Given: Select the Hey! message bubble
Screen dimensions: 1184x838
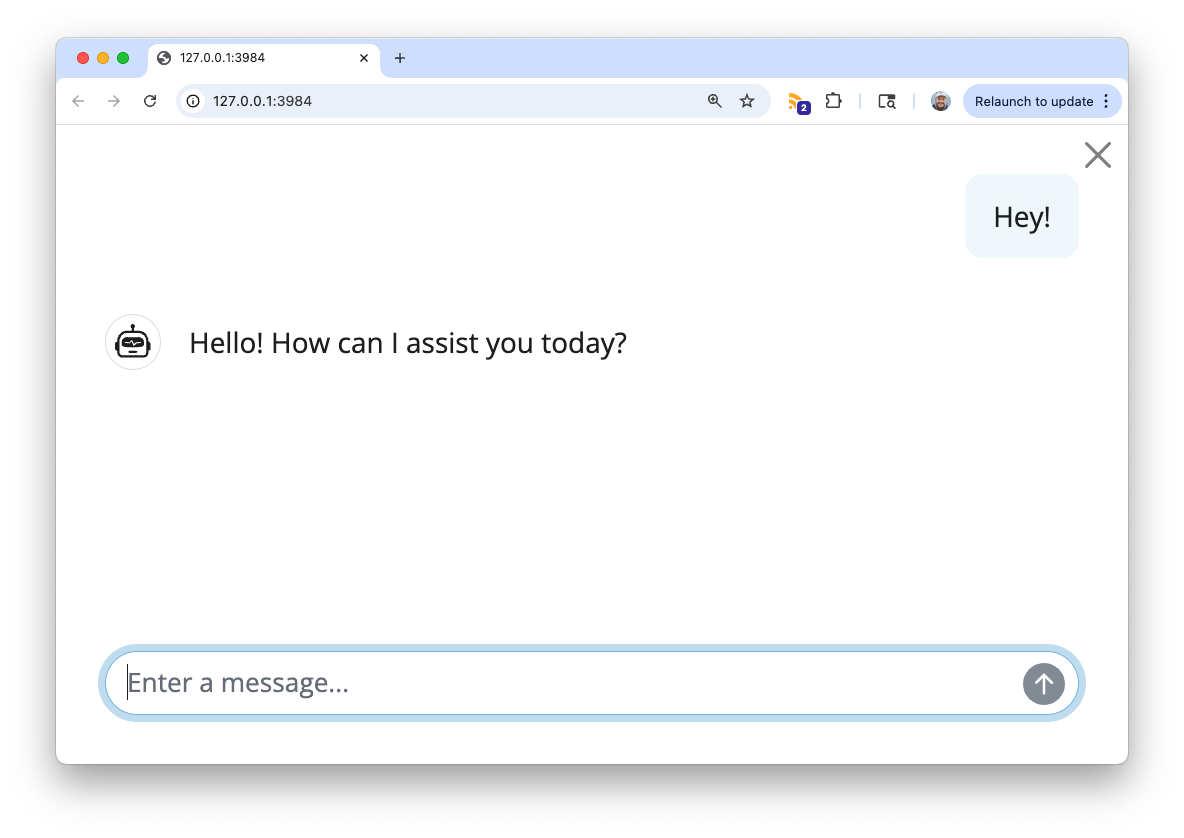Looking at the screenshot, I should [1021, 216].
